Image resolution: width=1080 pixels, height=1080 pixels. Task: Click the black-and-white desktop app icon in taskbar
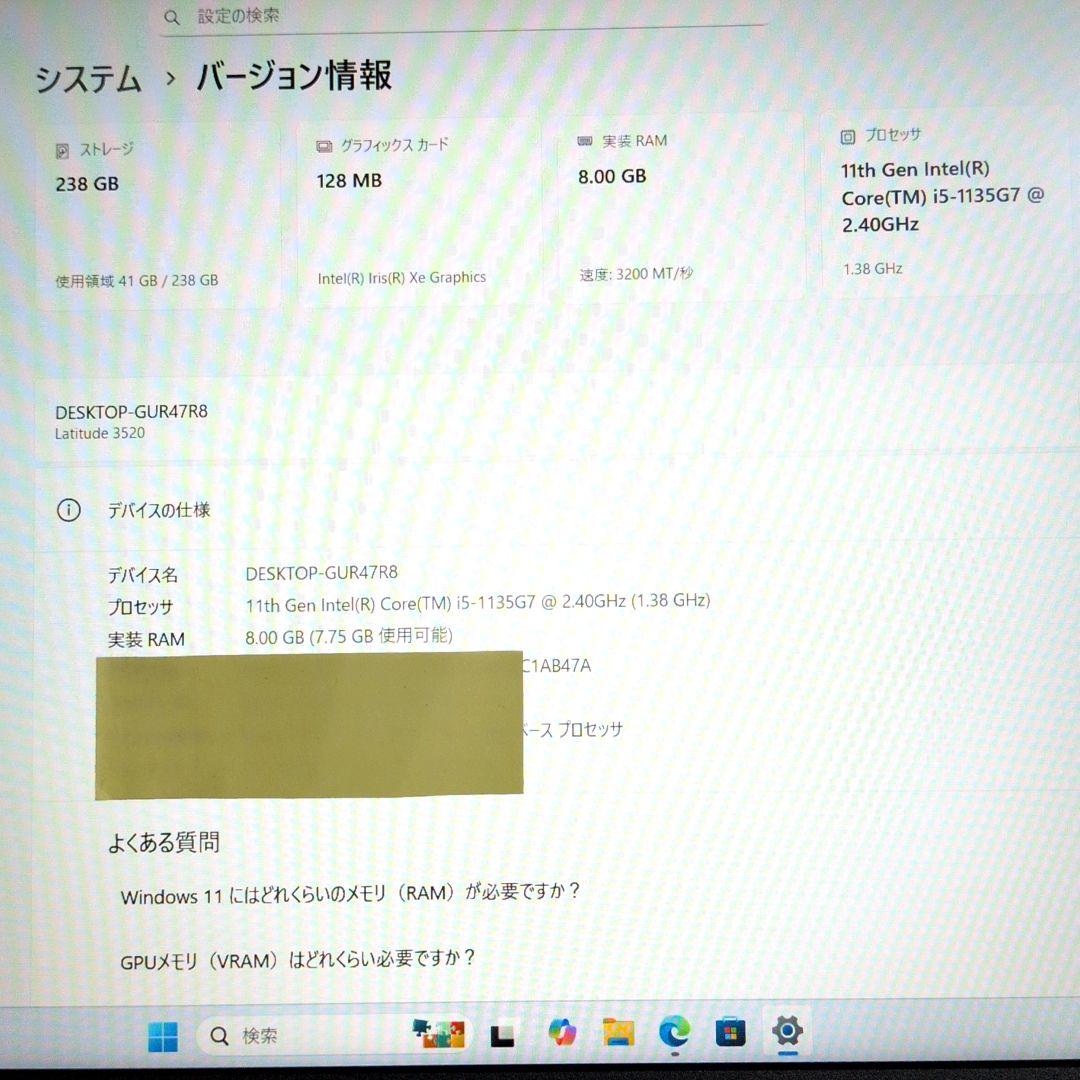(501, 1037)
